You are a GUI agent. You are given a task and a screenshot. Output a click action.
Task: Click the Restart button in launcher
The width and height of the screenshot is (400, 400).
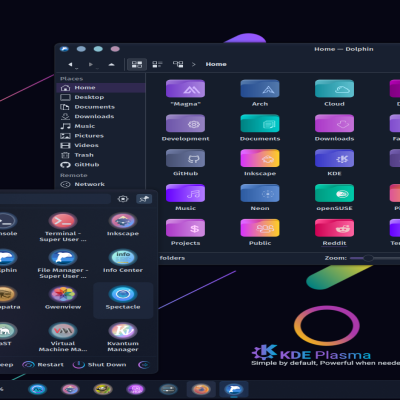(43, 365)
